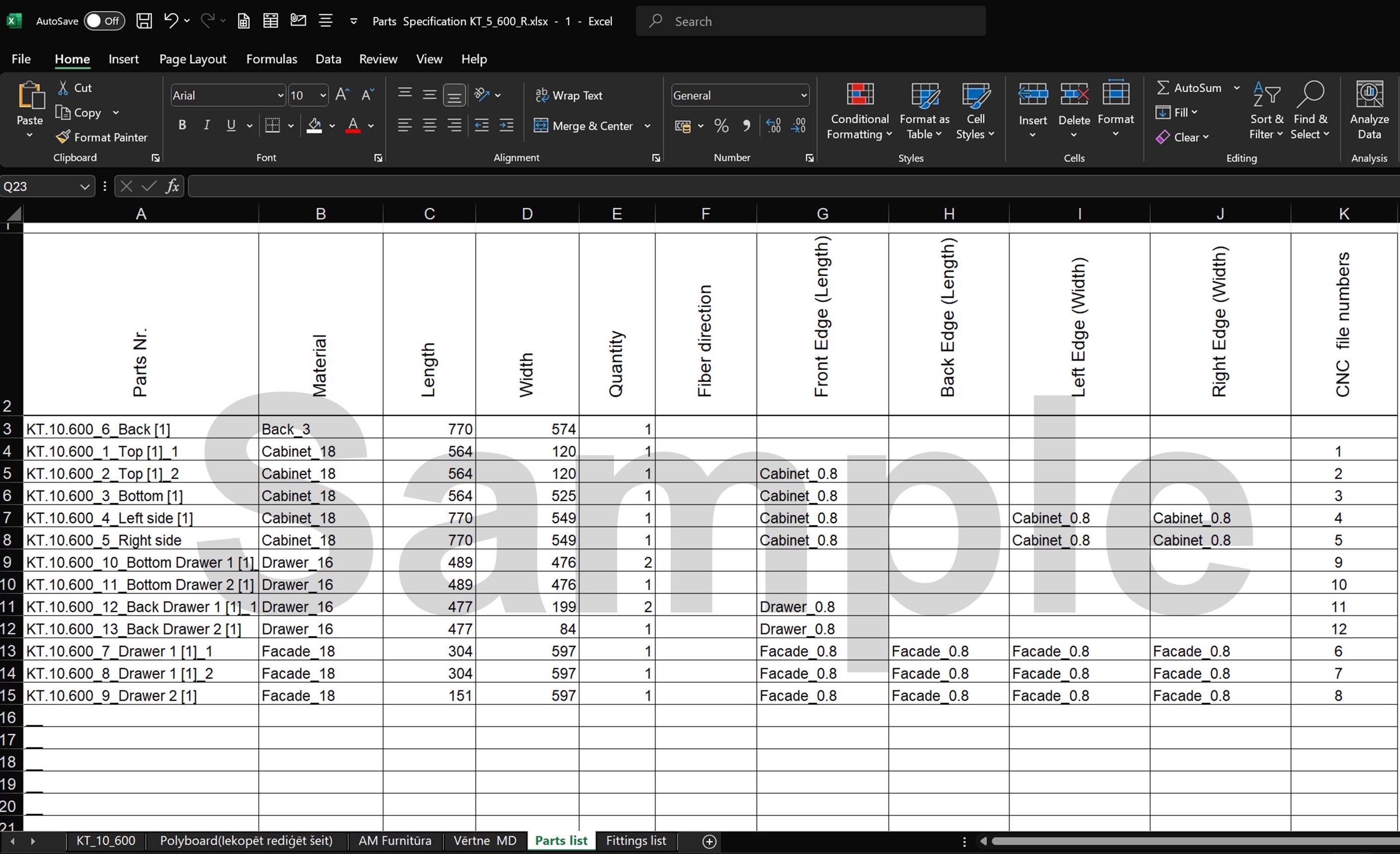Expand the Name Box dropdown at Q23
The image size is (1400, 854).
(84, 186)
